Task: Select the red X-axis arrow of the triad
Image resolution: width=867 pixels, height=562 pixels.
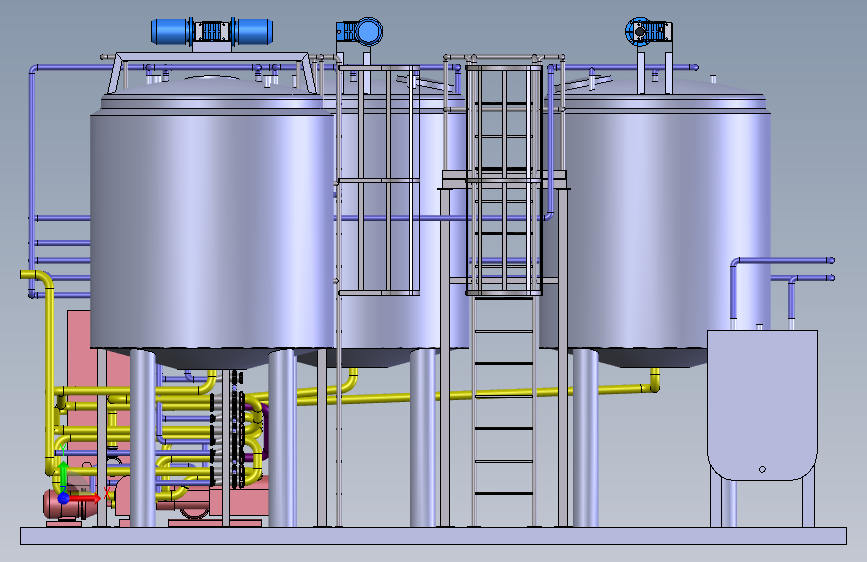Action: [85, 498]
